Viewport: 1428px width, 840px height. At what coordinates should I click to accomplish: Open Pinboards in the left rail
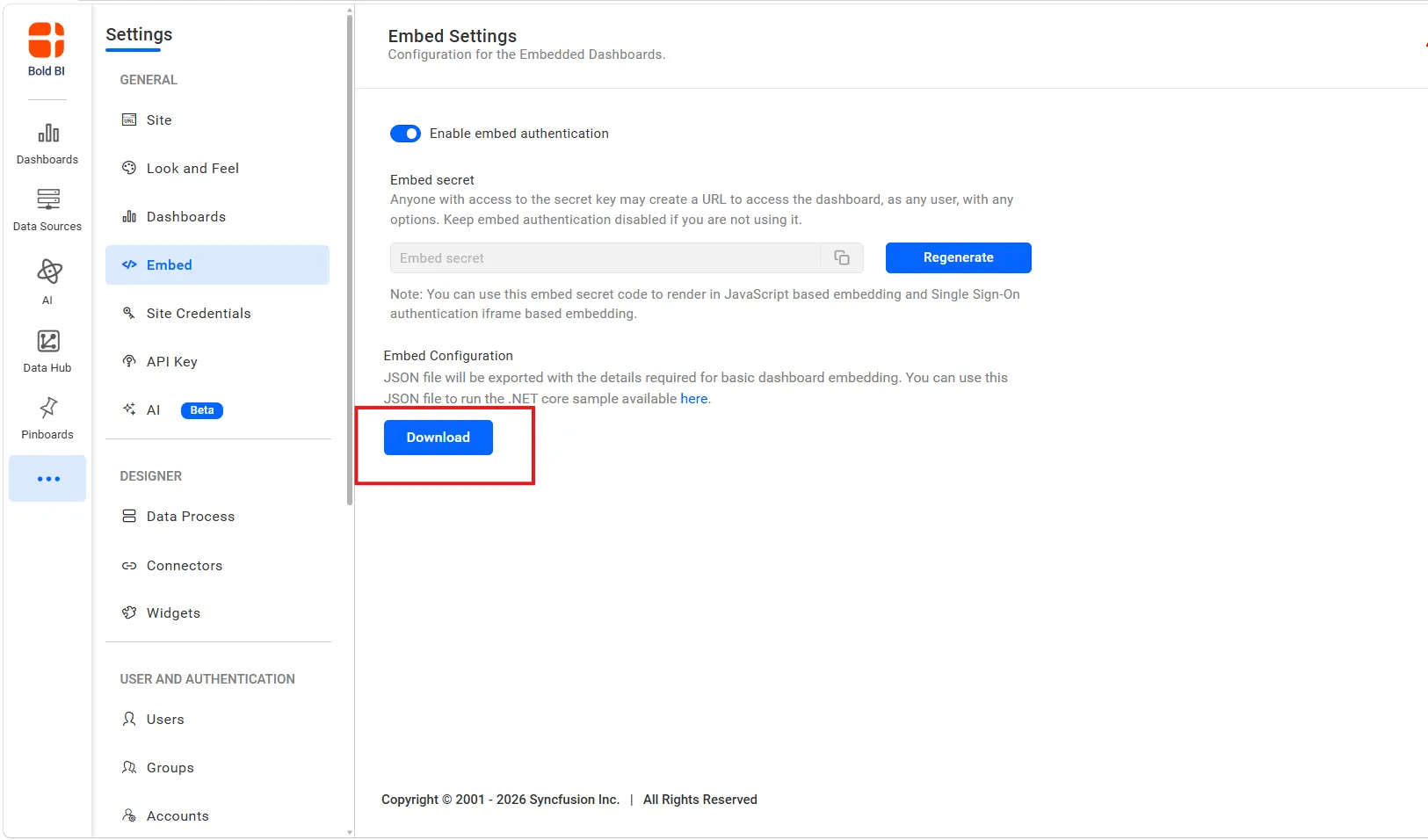(x=47, y=418)
